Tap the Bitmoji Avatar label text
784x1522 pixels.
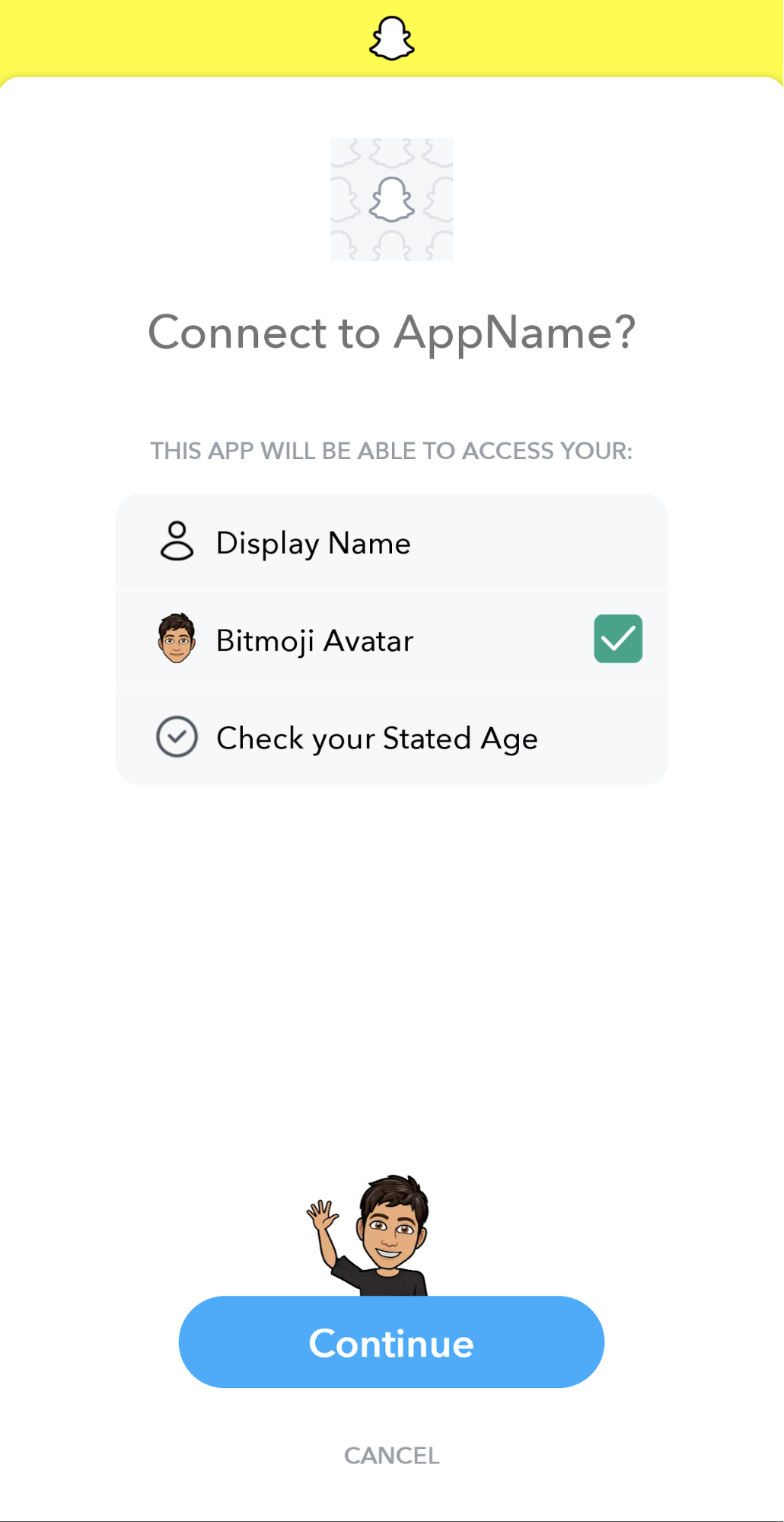[314, 640]
